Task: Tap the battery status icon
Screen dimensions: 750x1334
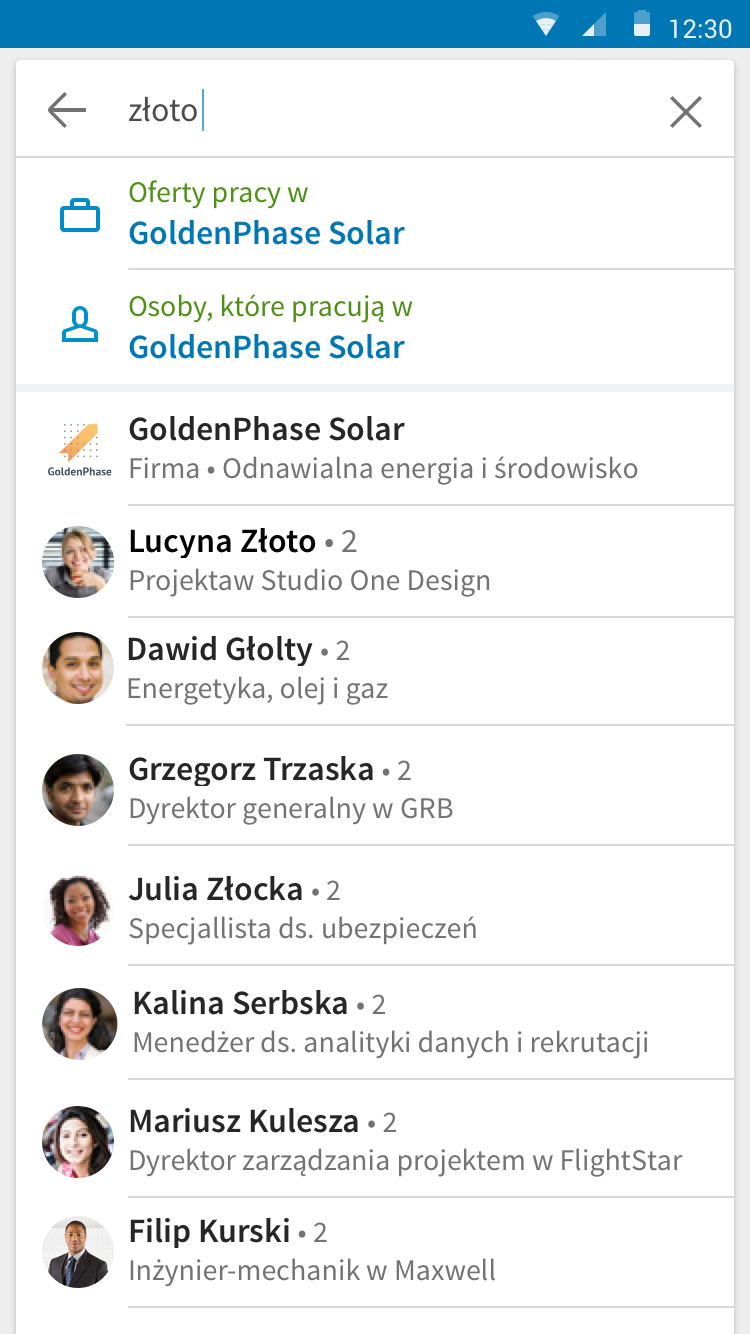Action: [642, 25]
